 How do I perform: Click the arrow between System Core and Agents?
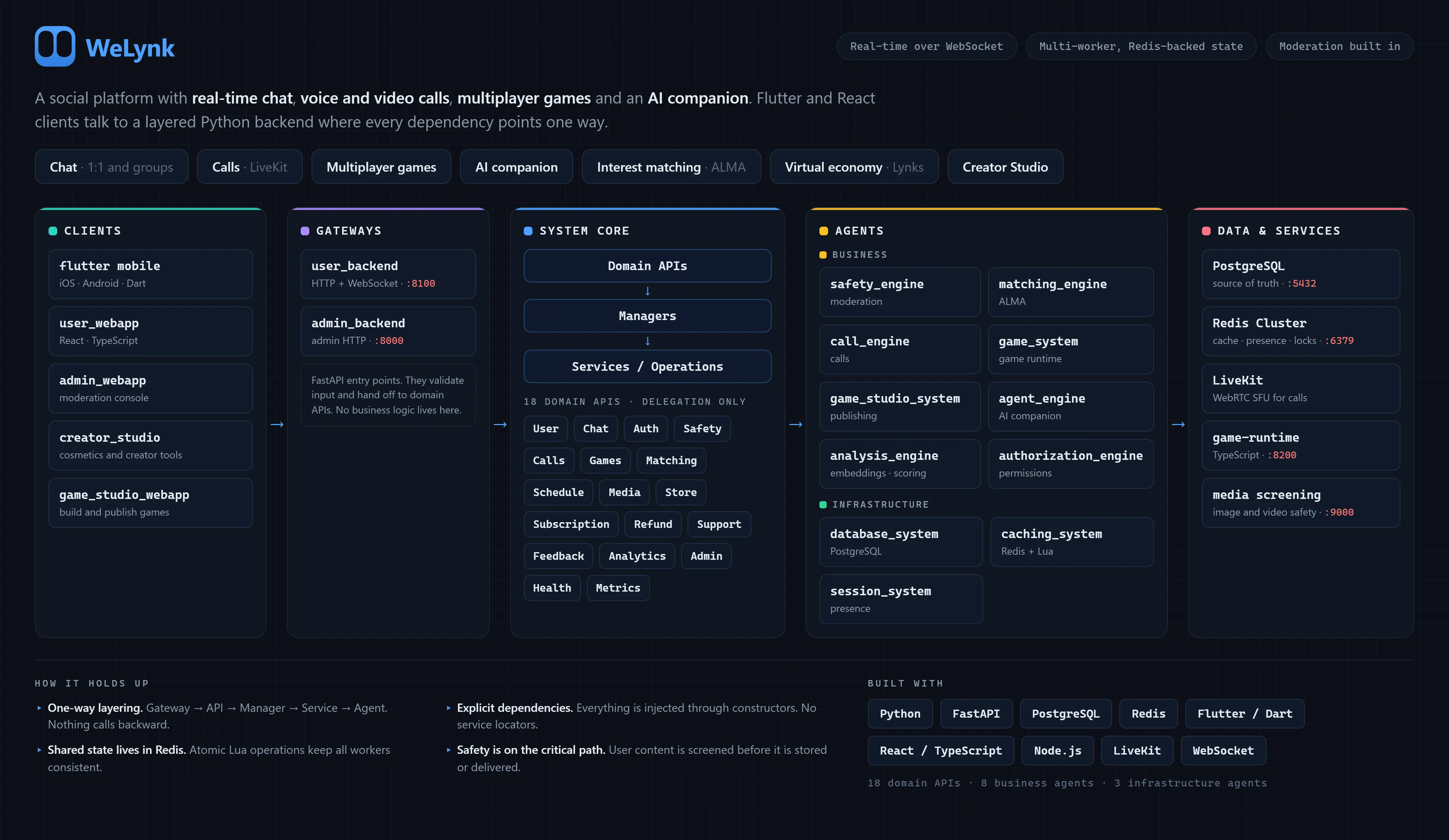[796, 424]
